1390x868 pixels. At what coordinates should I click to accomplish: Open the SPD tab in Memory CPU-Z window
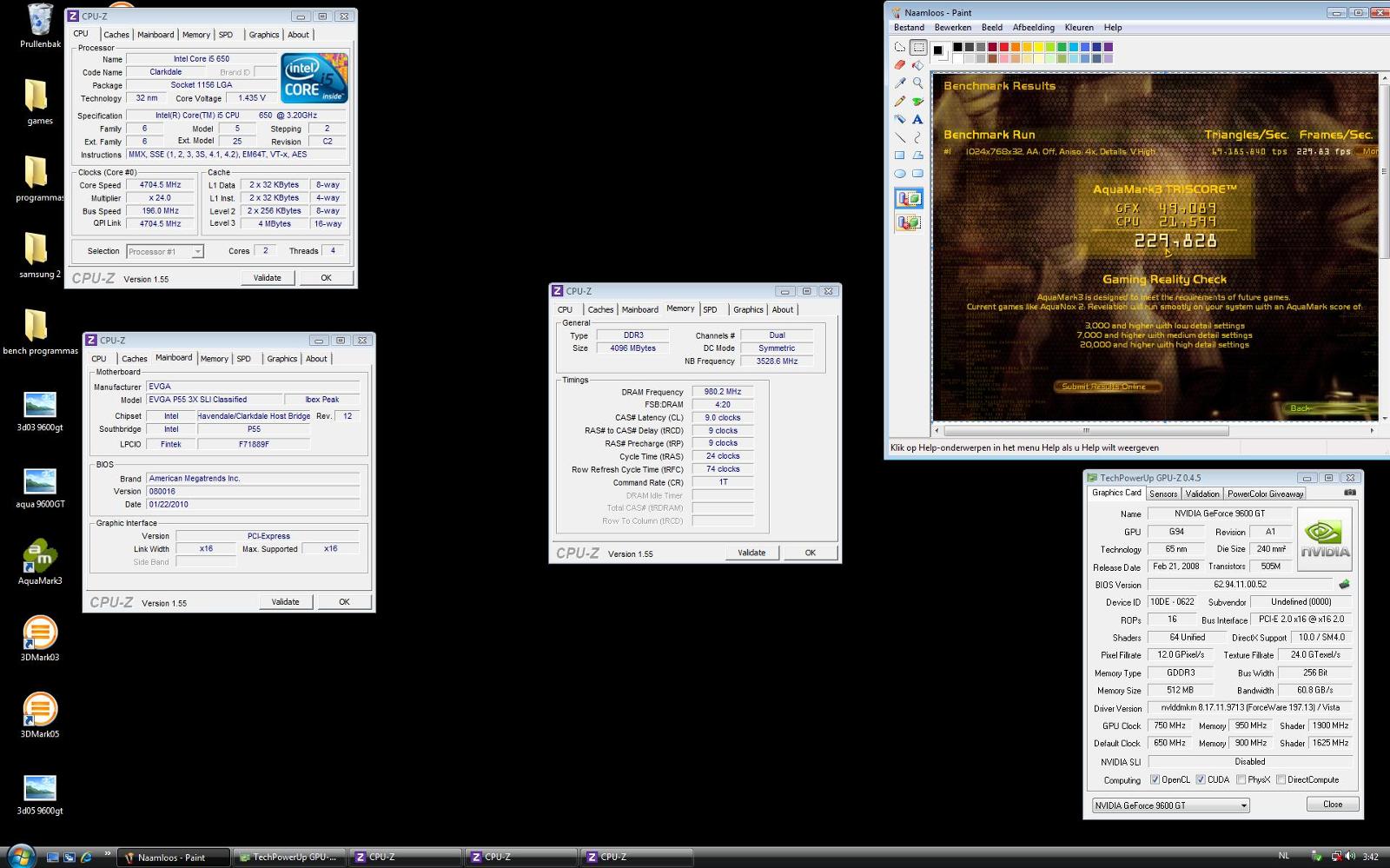711,309
